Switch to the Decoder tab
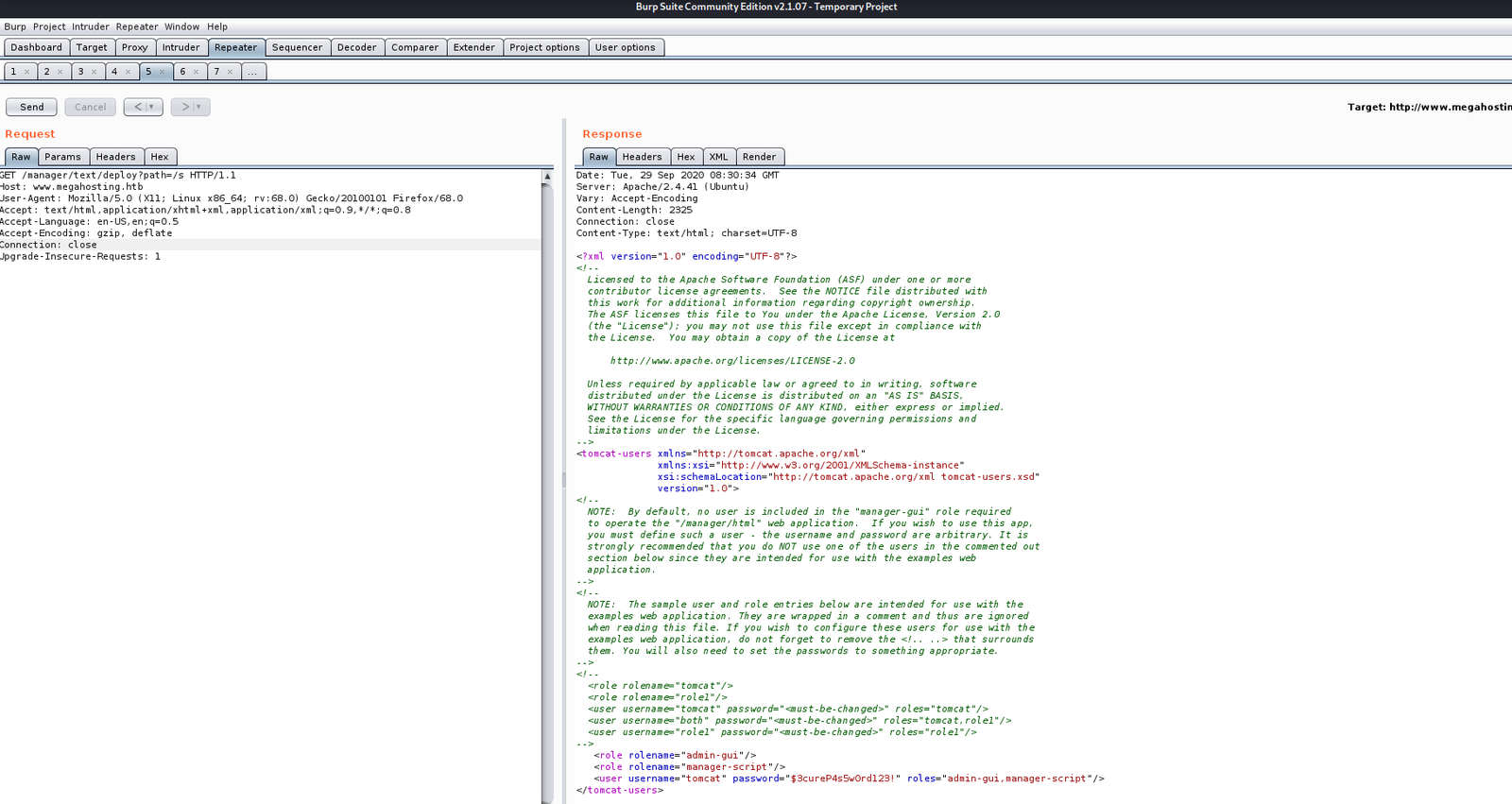 [357, 47]
